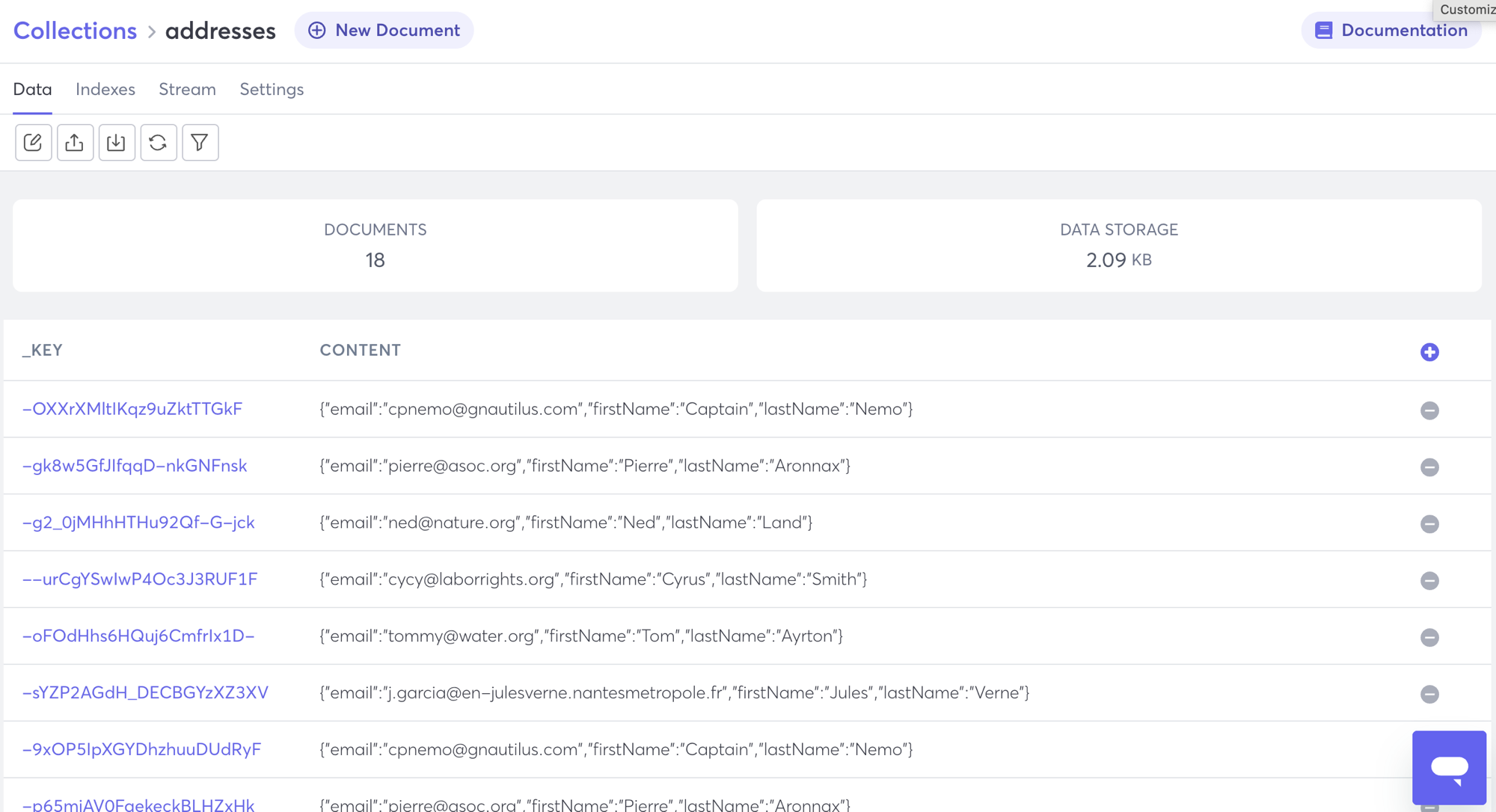This screenshot has width=1496, height=812.
Task: Select the Jules Verne document key
Action: tap(144, 693)
